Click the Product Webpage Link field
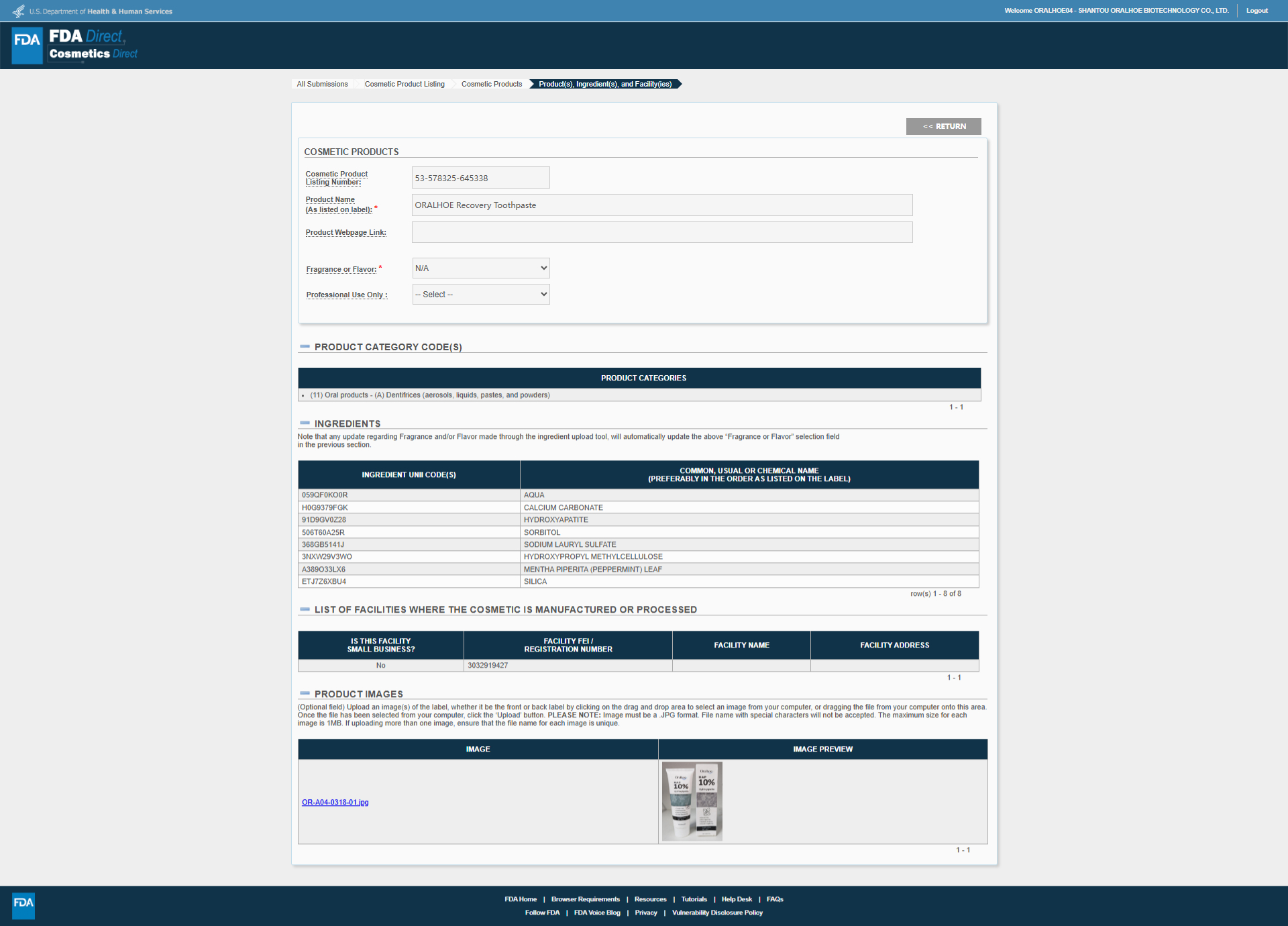Image resolution: width=1288 pixels, height=926 pixels. [x=662, y=232]
